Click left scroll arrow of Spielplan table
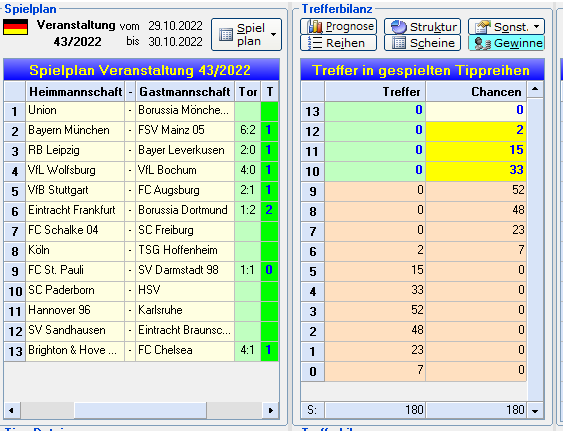Screen dimensions: 563x431 pos(12,410)
